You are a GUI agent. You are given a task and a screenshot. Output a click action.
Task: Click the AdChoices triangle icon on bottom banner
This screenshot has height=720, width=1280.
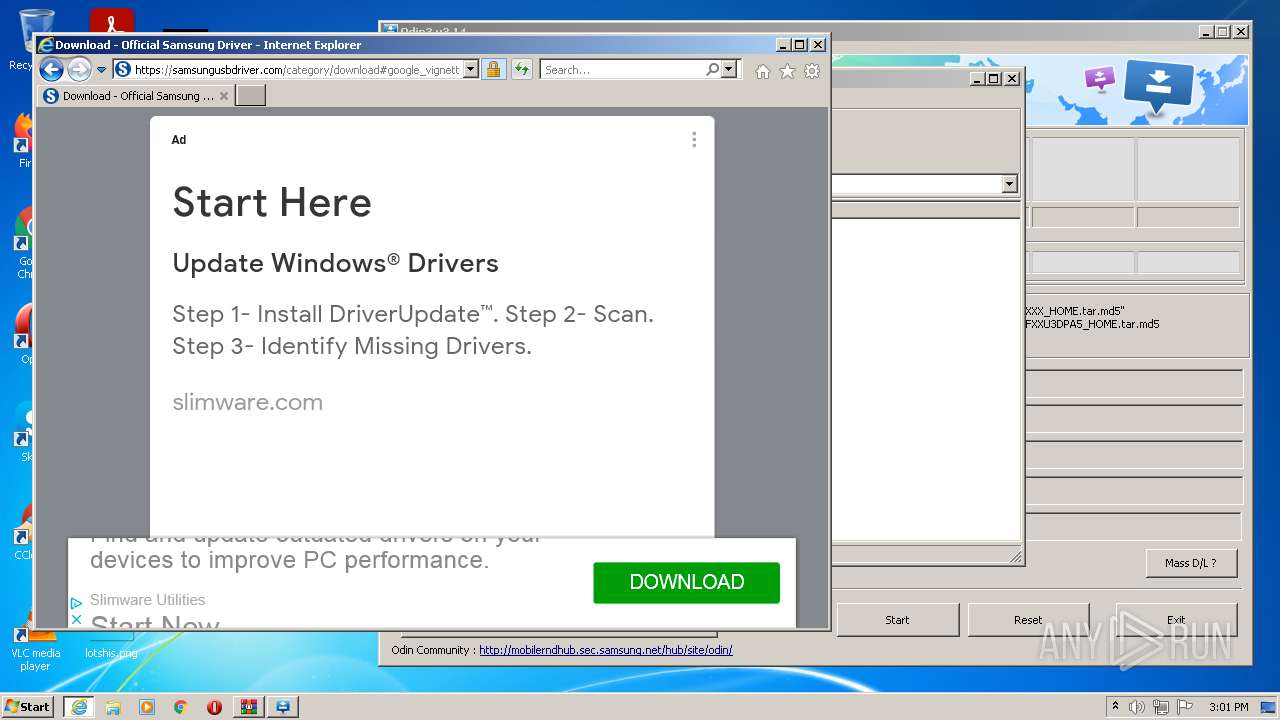77,603
